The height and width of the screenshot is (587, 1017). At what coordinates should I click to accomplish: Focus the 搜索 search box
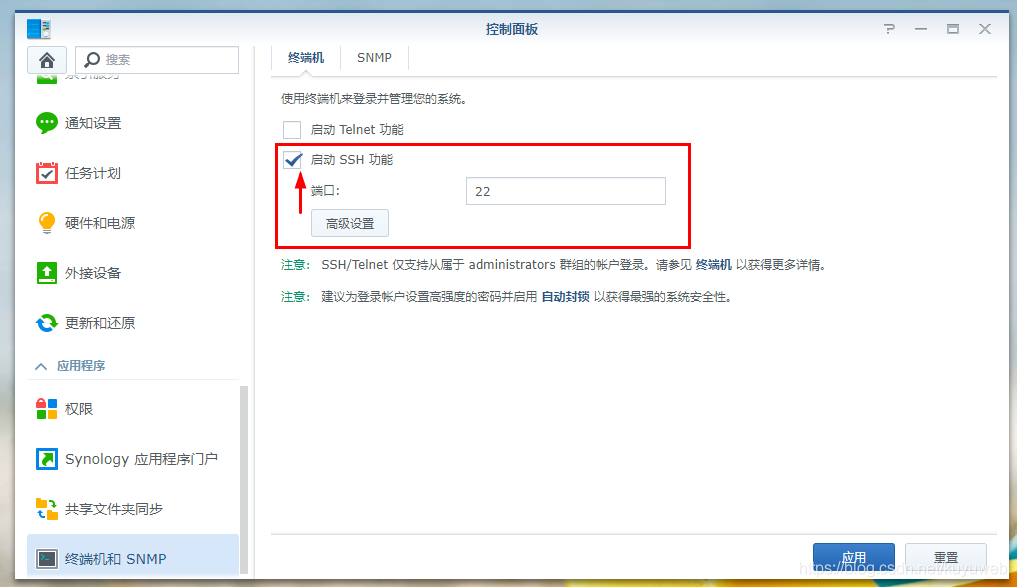pyautogui.click(x=157, y=60)
